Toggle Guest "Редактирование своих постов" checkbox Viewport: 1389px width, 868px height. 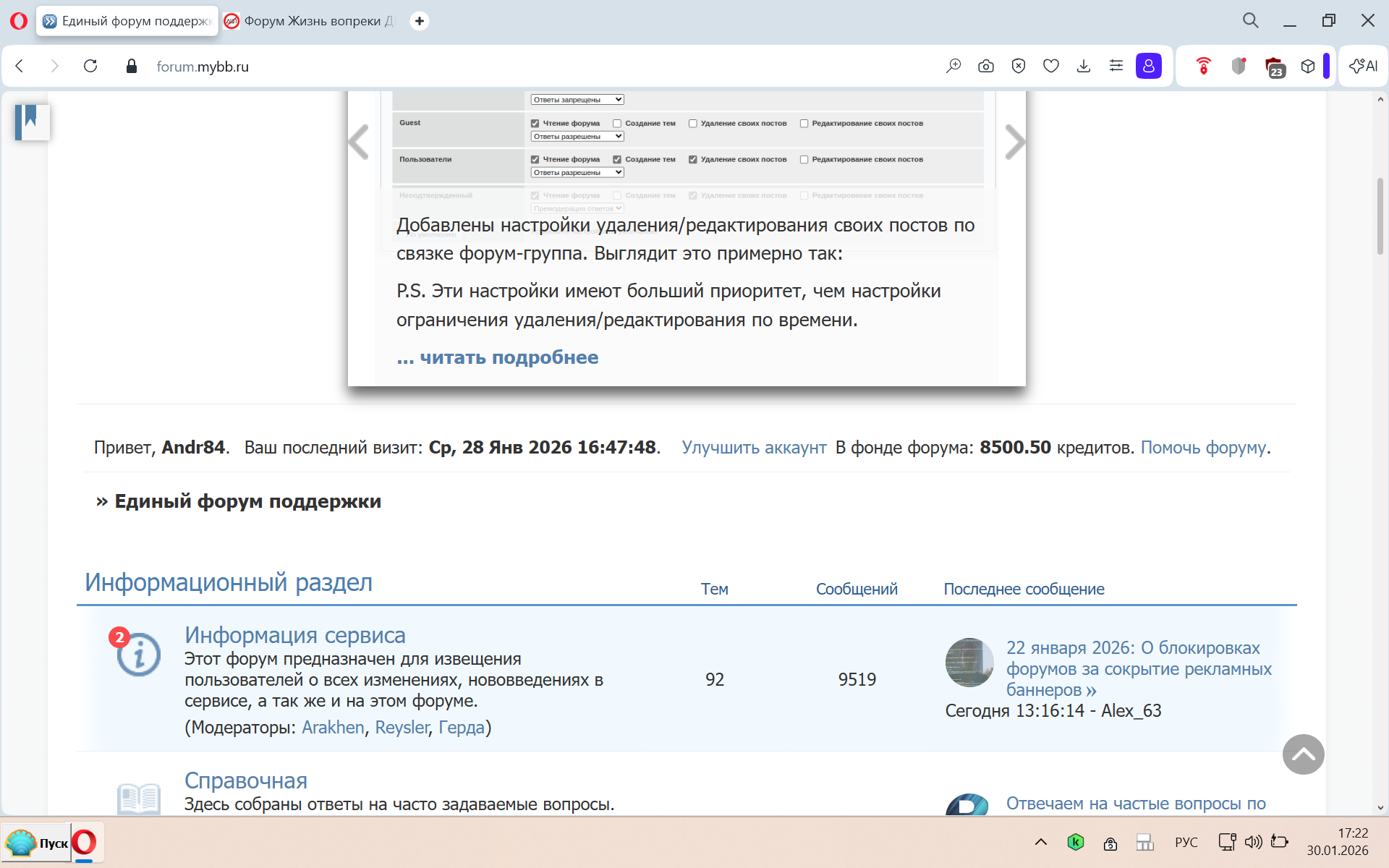tap(804, 124)
